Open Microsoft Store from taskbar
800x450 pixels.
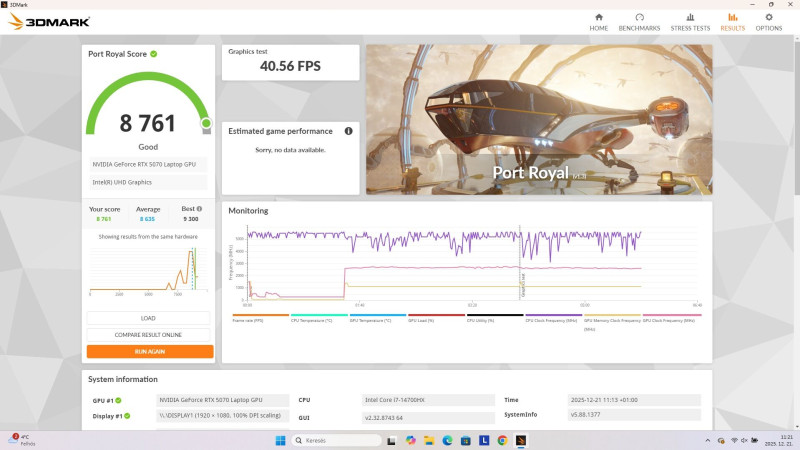click(465, 440)
